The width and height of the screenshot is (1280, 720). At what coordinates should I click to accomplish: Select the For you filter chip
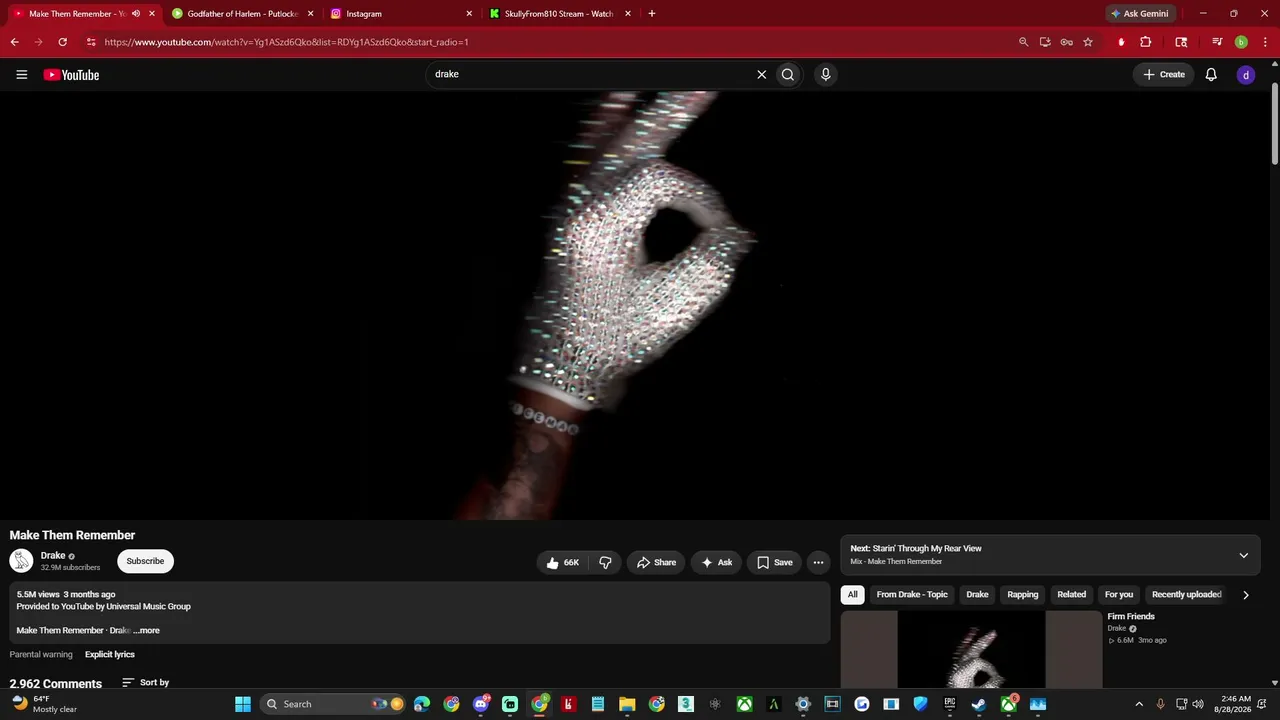(1119, 595)
